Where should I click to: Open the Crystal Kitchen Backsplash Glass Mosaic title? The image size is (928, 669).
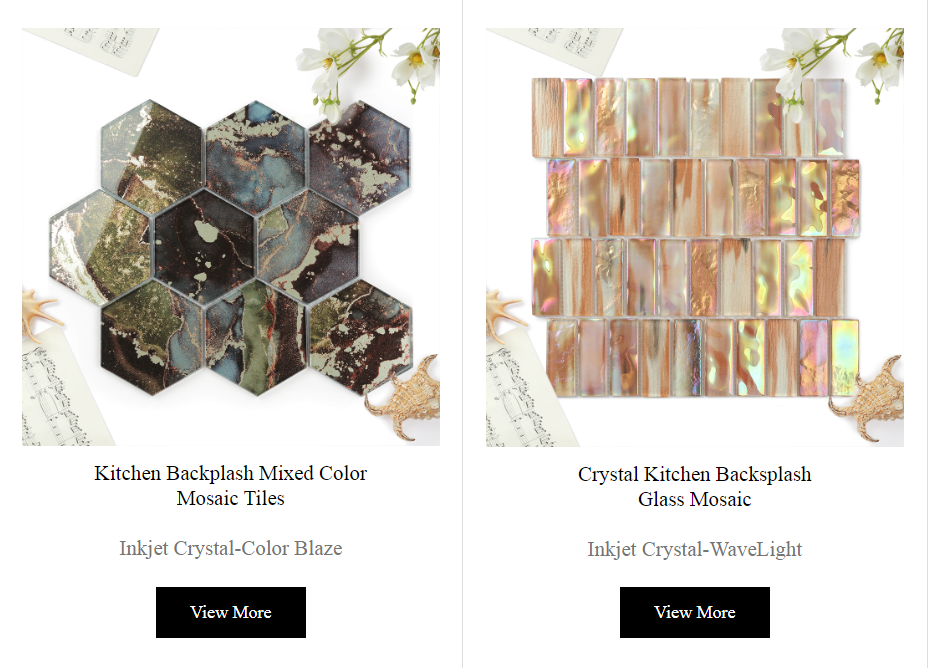click(x=695, y=487)
